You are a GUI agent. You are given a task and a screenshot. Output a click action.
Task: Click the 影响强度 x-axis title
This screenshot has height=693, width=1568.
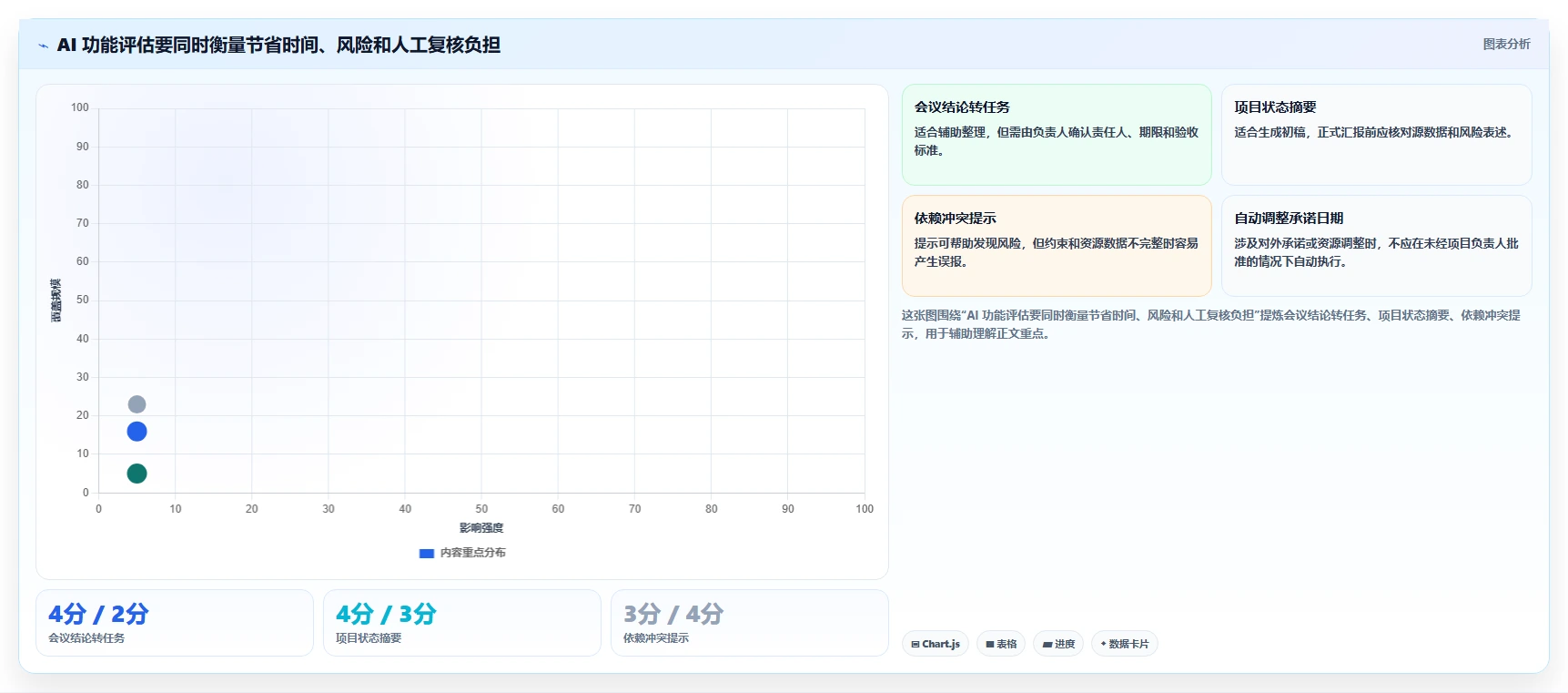[x=481, y=528]
